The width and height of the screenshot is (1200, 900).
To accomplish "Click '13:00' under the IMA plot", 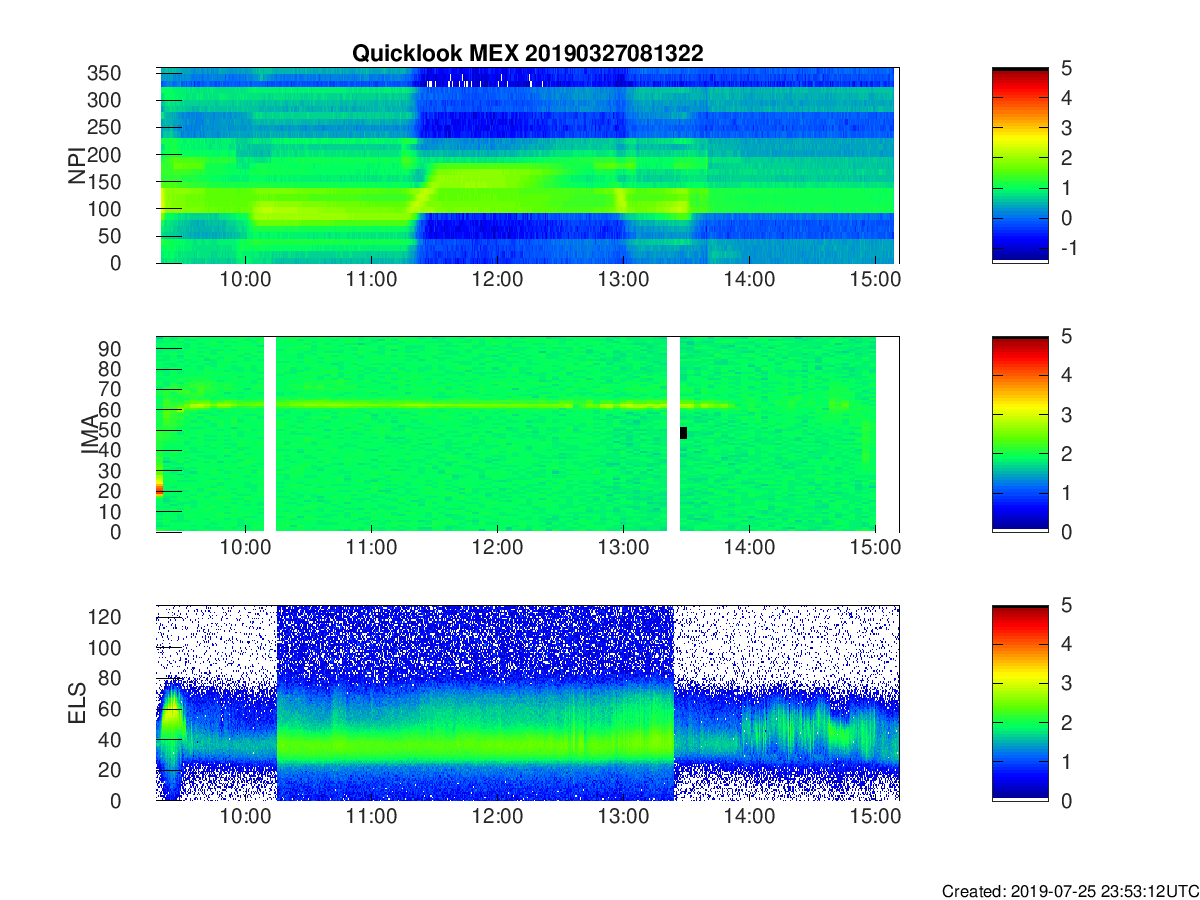I will click(x=623, y=550).
